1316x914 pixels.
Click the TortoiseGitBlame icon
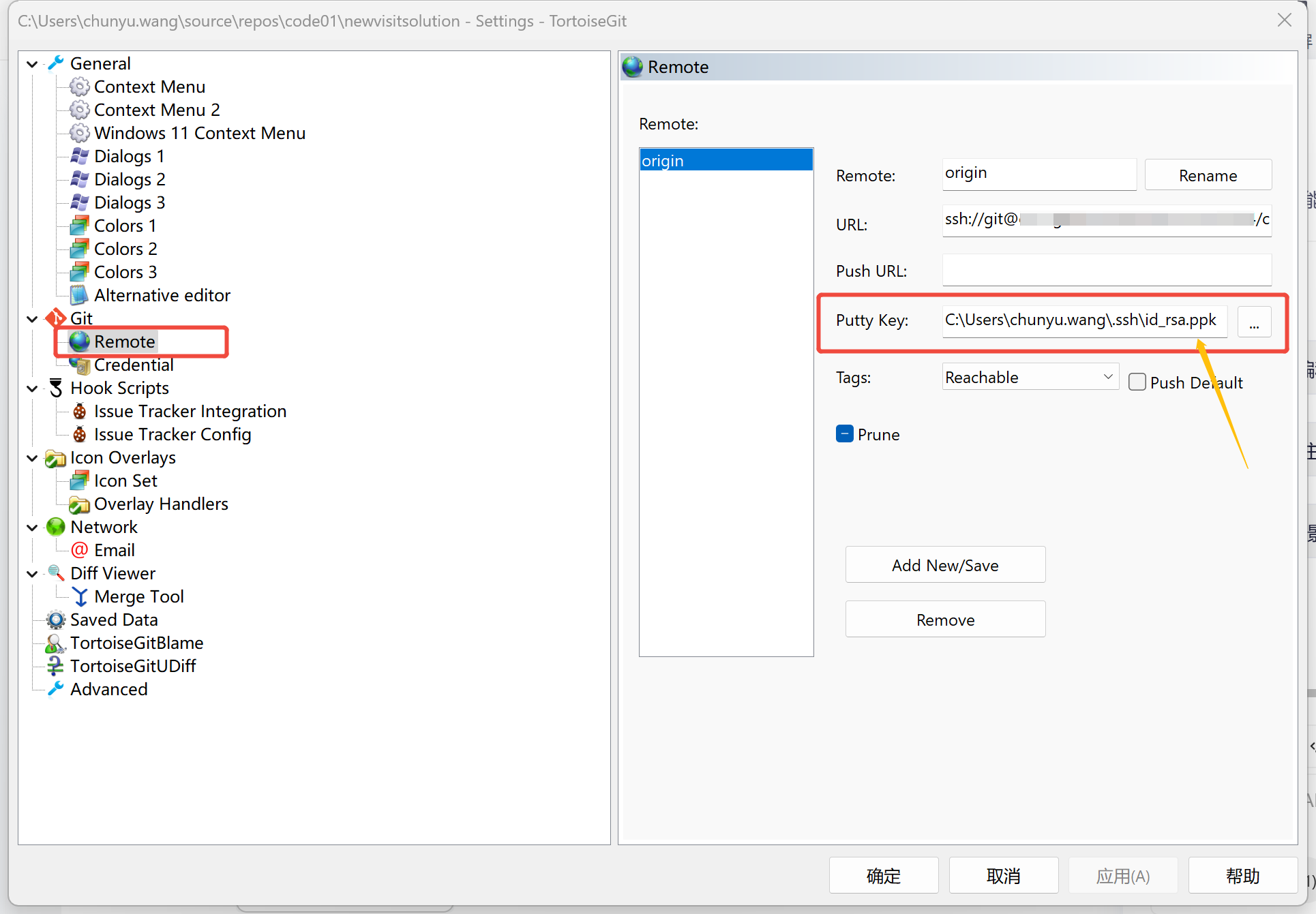click(56, 643)
